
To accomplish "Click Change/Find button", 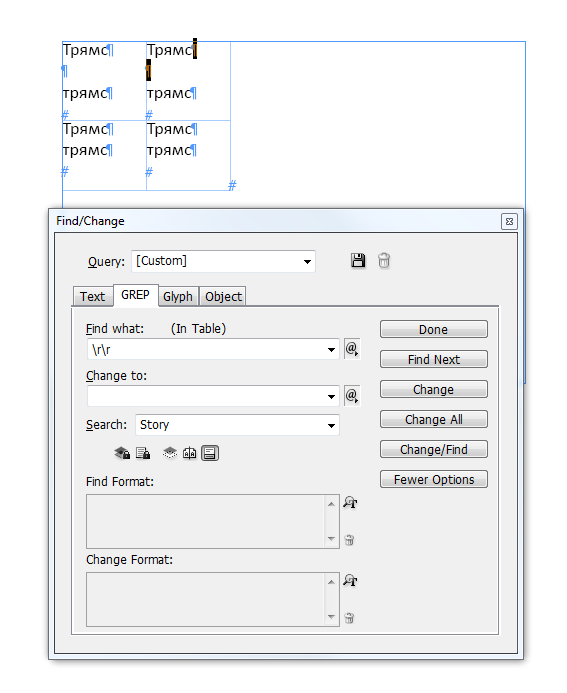I will tap(434, 449).
